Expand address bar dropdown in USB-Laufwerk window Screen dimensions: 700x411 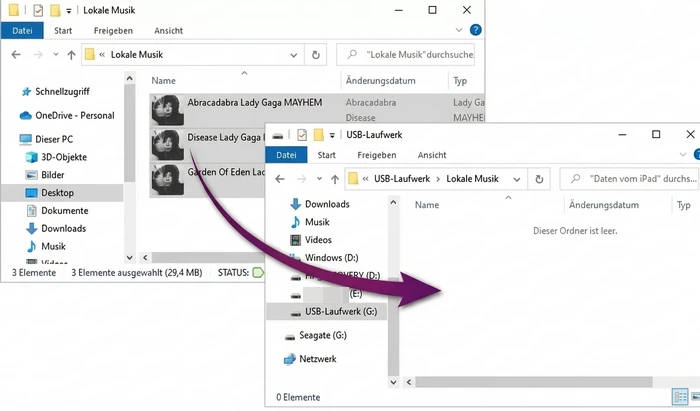point(517,180)
